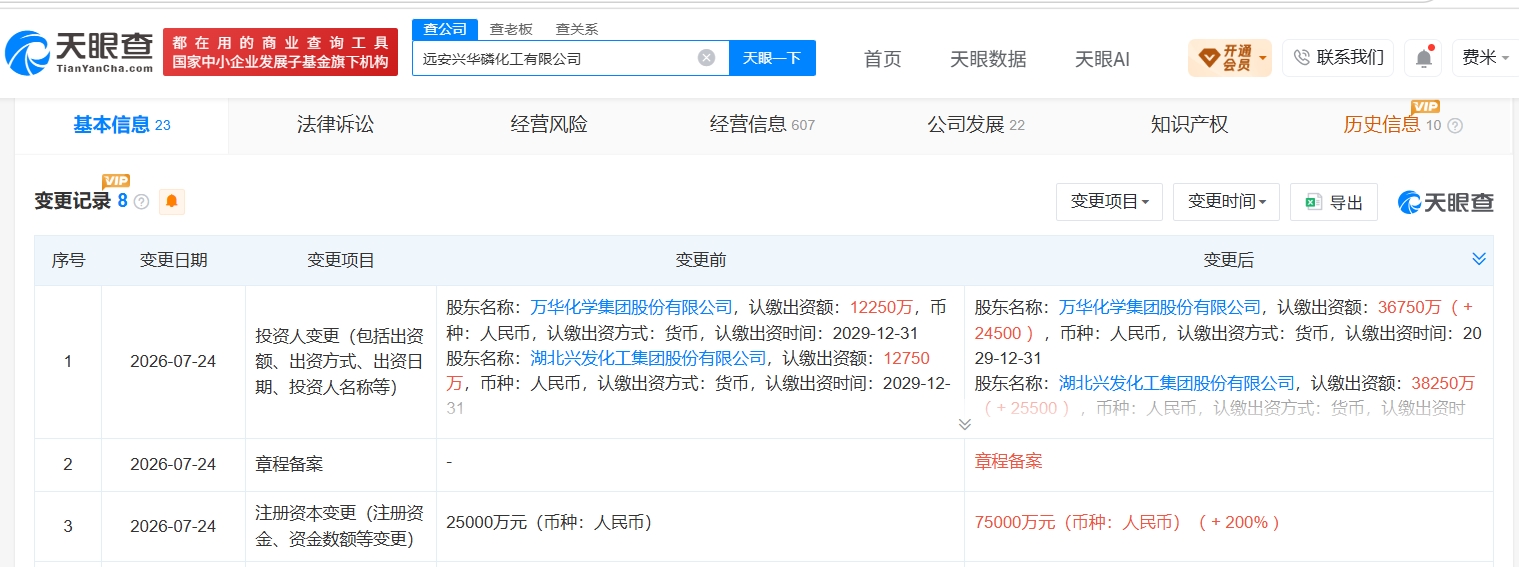Switch to the 公司发展 tab
Screen dimensions: 1519x567
click(976, 125)
